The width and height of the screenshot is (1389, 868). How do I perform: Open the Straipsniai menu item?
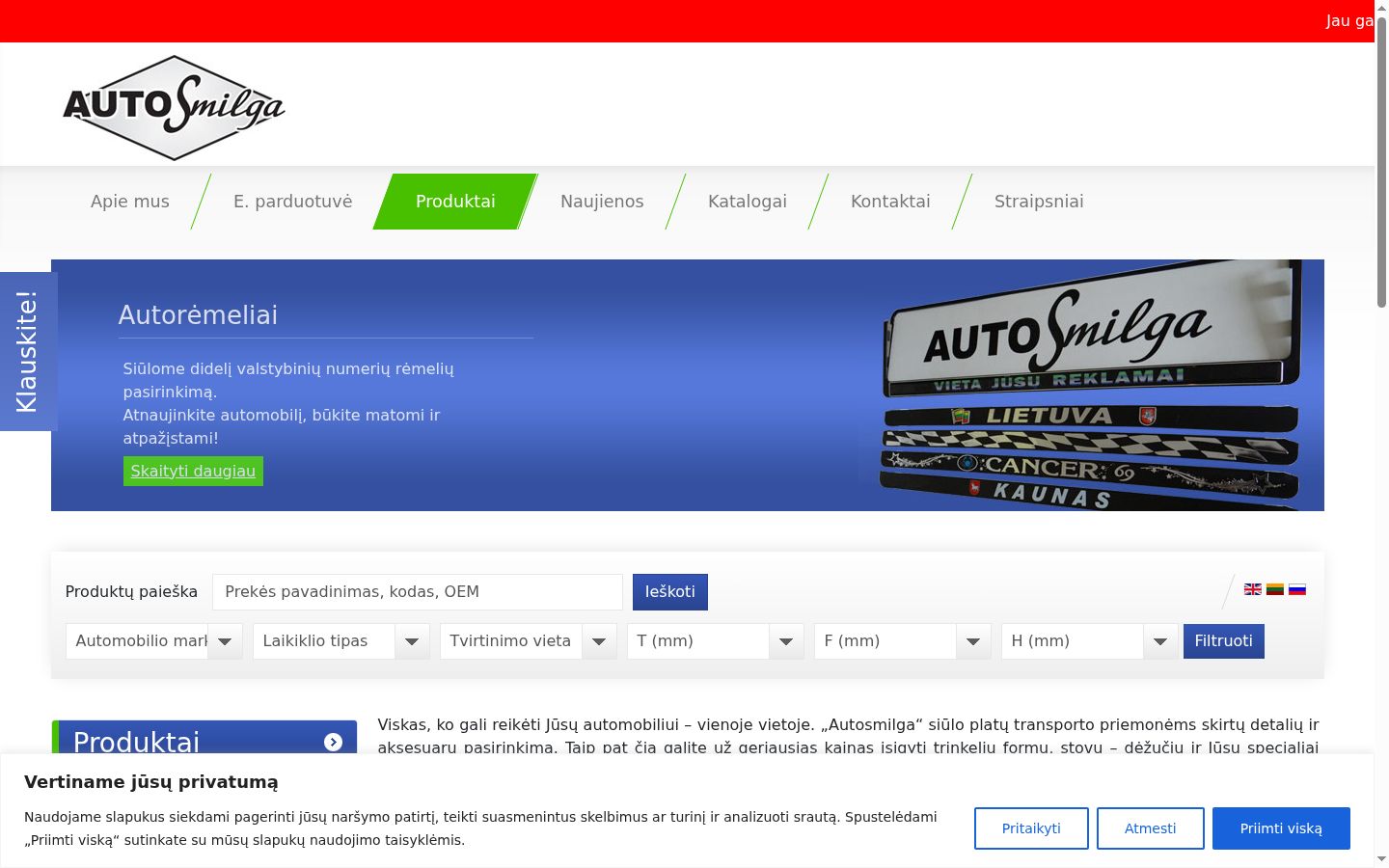point(1039,202)
